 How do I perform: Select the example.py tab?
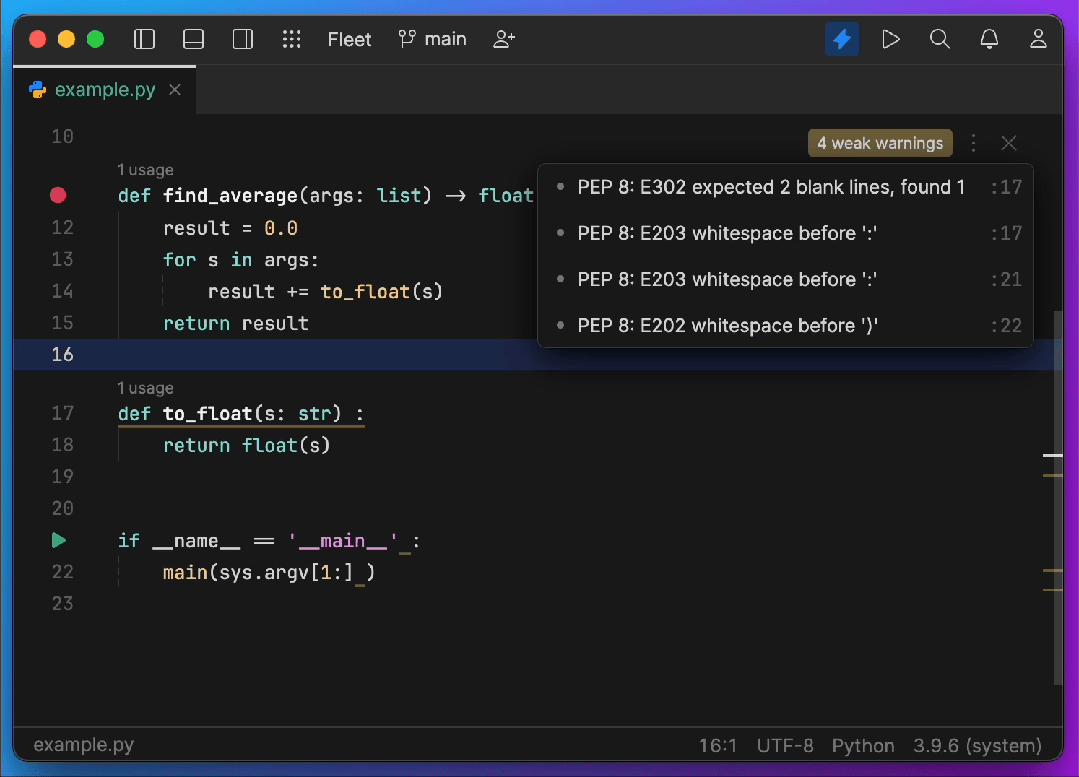pos(105,90)
